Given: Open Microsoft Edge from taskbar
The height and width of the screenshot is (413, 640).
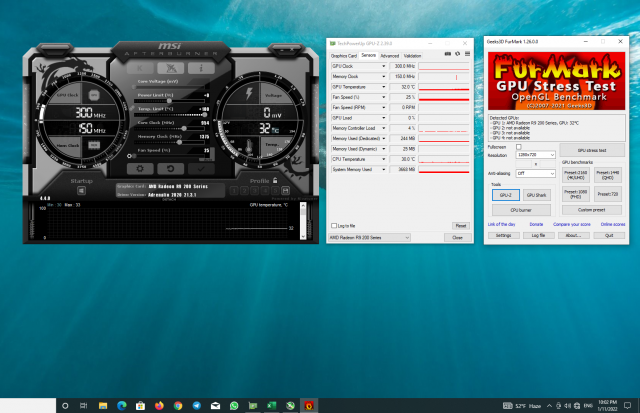Looking at the screenshot, I should (122, 406).
